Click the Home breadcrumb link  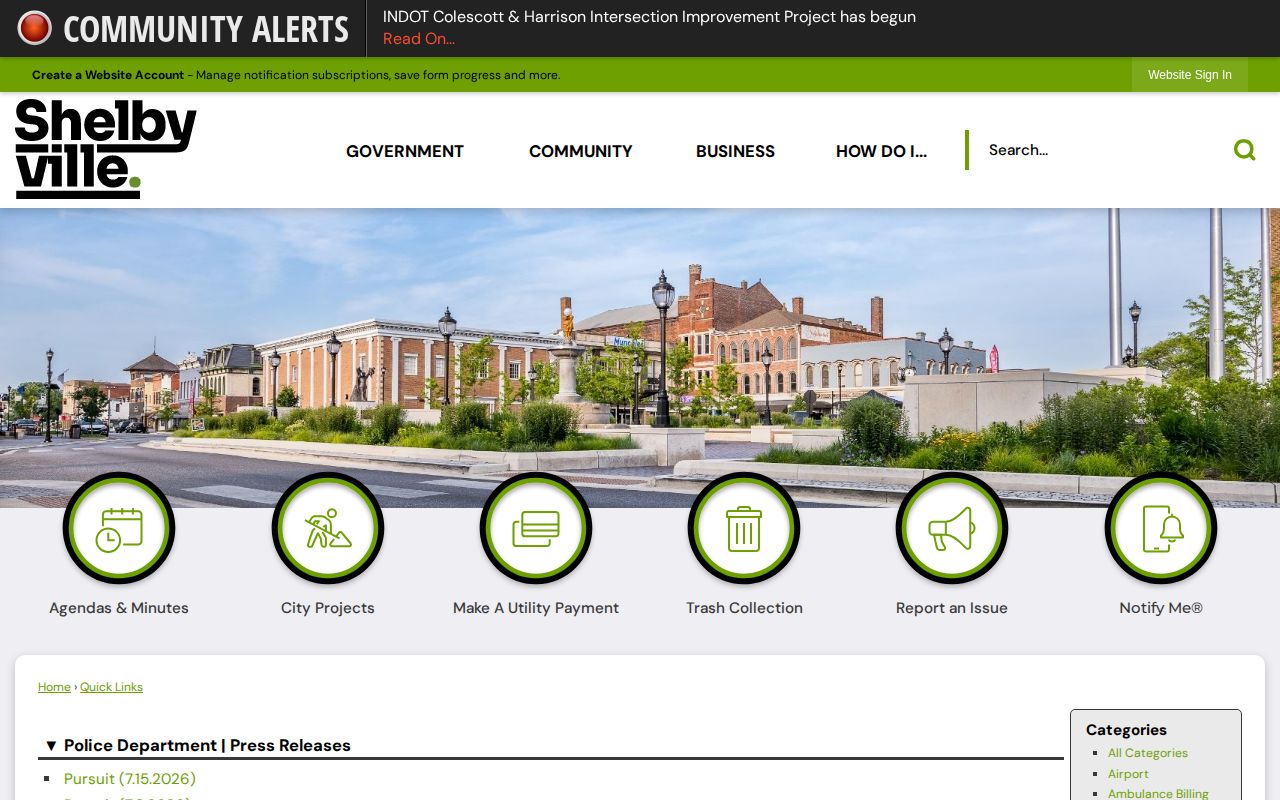(54, 687)
